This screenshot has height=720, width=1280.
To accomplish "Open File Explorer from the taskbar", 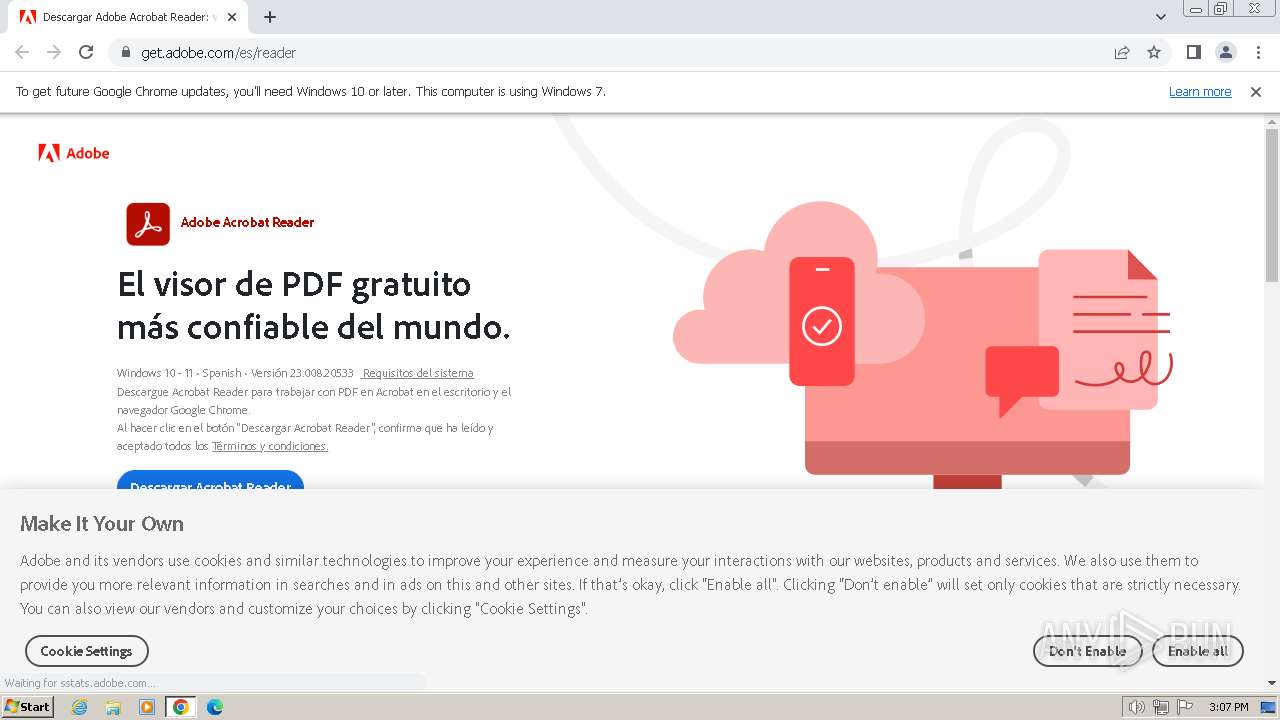I will coord(113,707).
